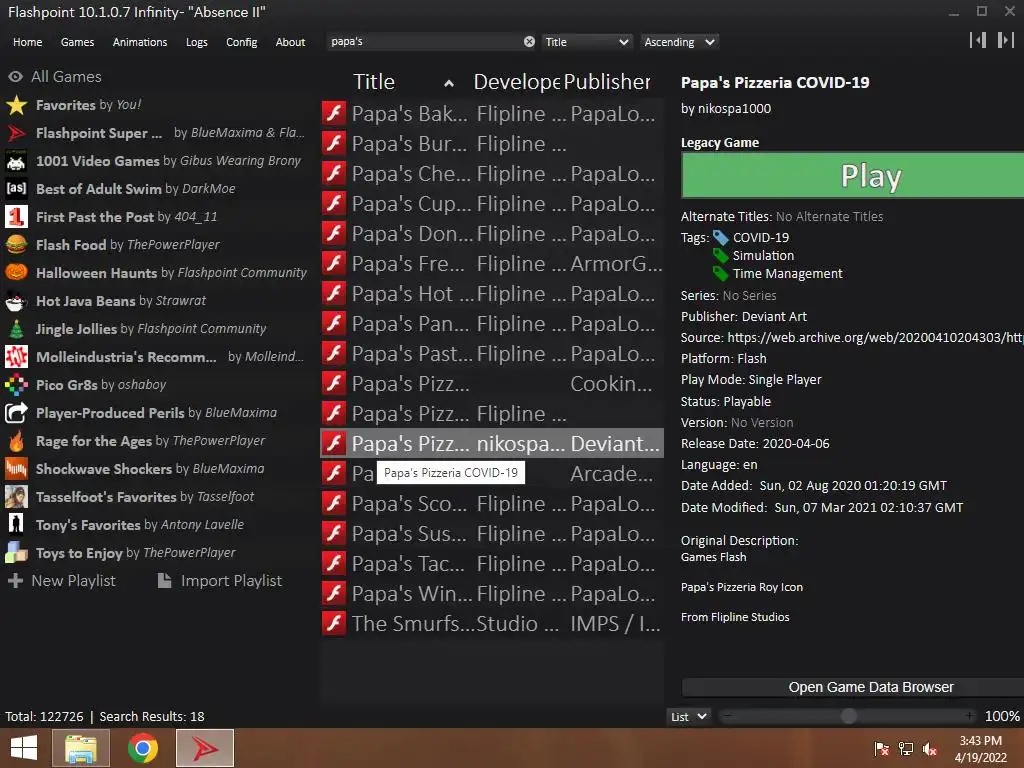Toggle the Title column sort arrow

[449, 83]
